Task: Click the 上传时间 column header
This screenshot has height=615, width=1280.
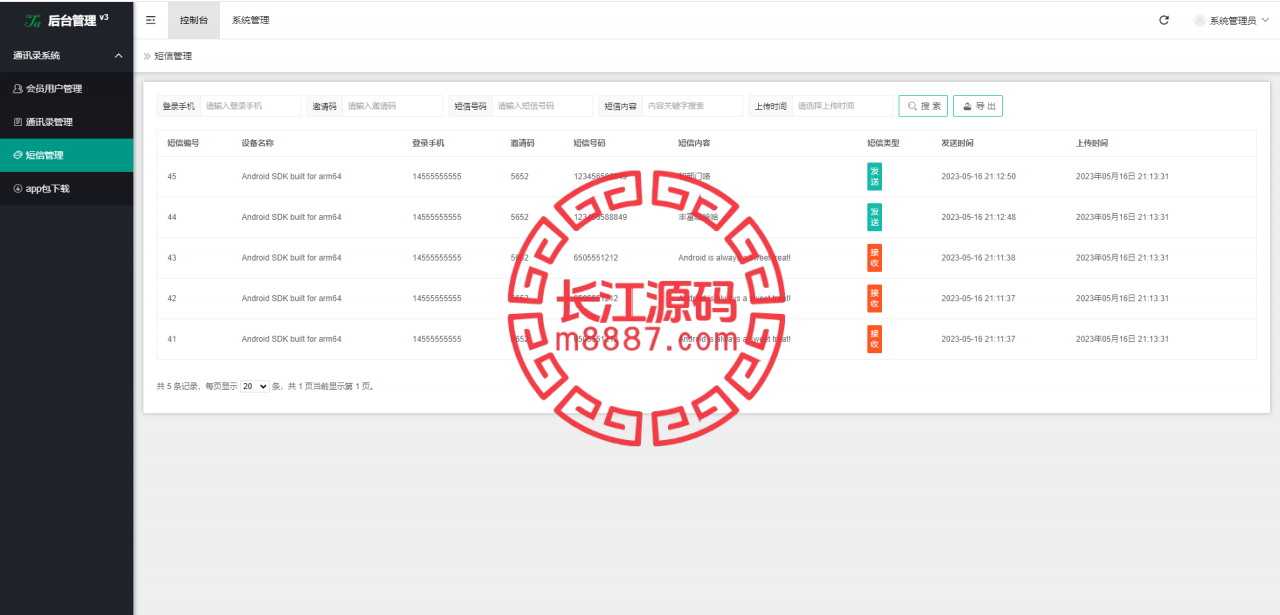Action: (1092, 143)
